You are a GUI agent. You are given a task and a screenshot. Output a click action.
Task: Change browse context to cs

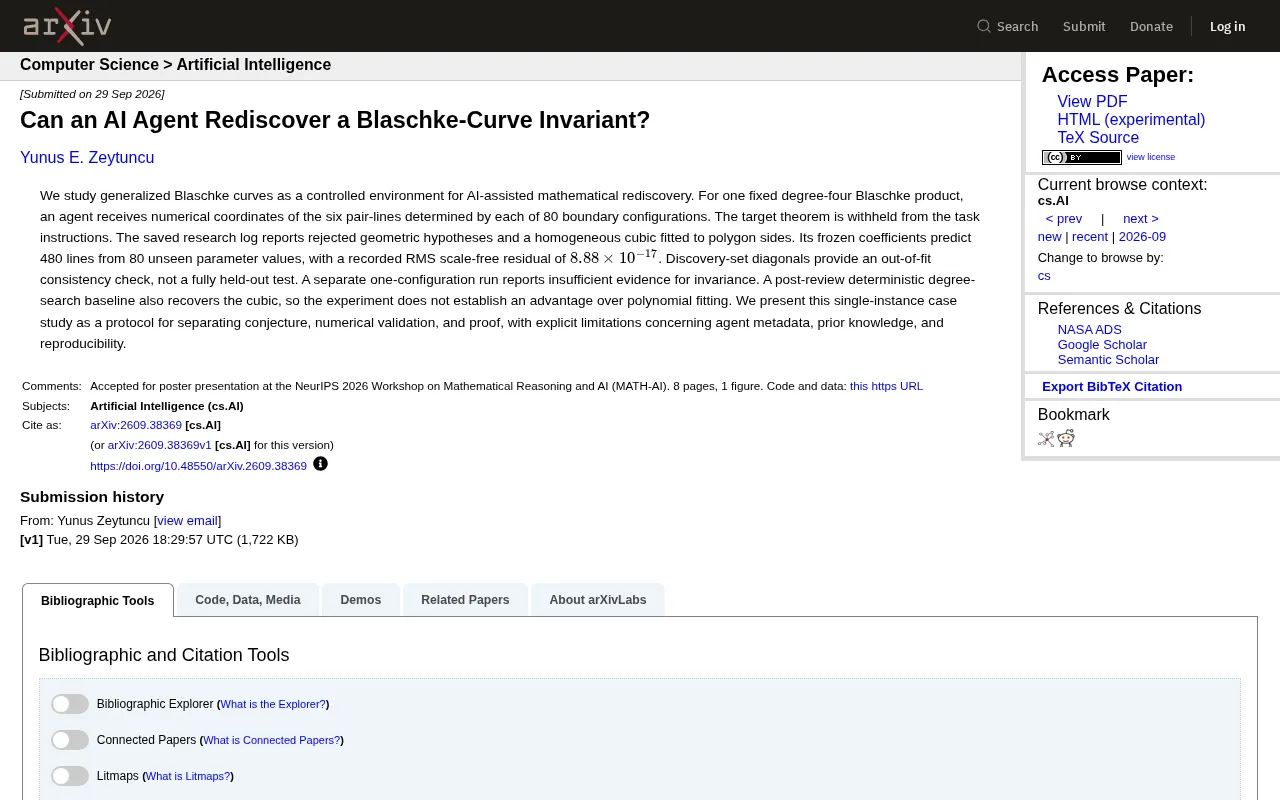click(1044, 276)
